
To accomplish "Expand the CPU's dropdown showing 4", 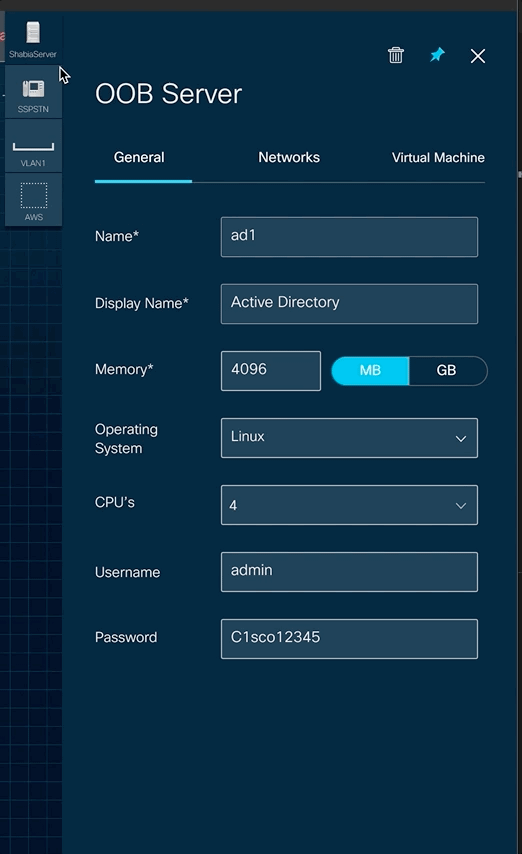I will 349,505.
